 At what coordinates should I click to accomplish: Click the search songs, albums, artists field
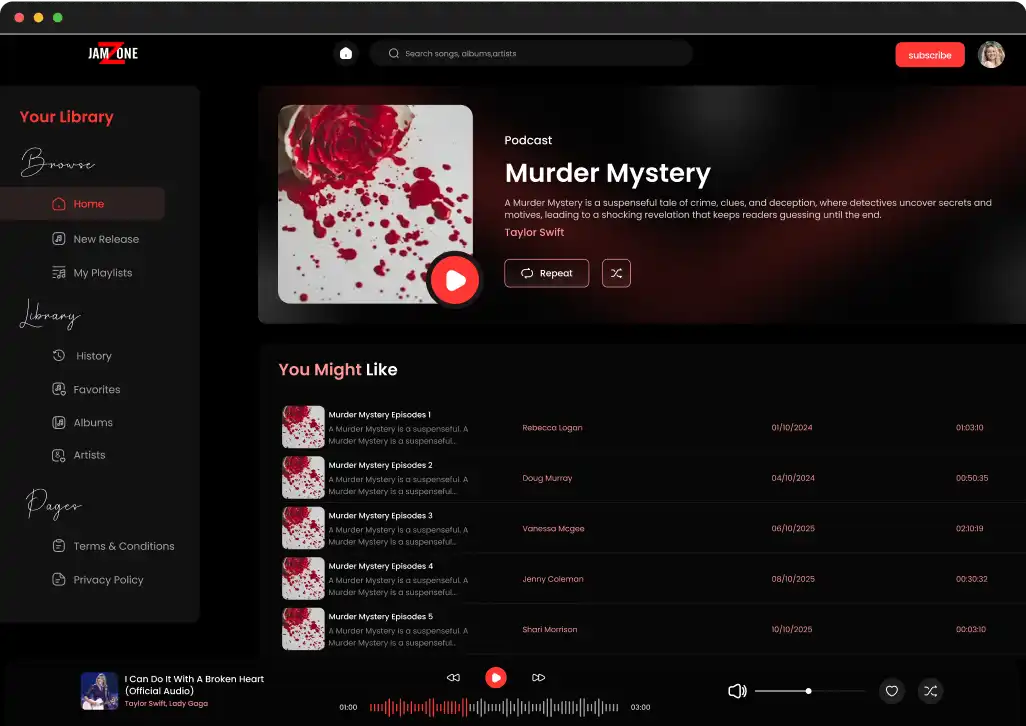tap(531, 54)
